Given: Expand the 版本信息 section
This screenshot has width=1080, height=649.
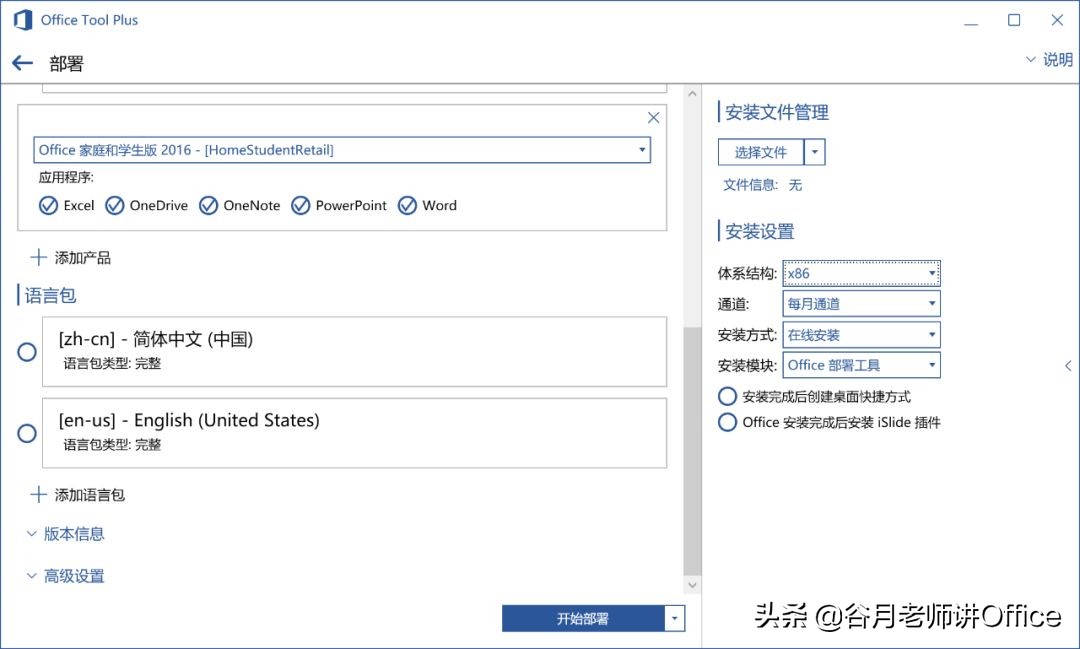Looking at the screenshot, I should 65,534.
